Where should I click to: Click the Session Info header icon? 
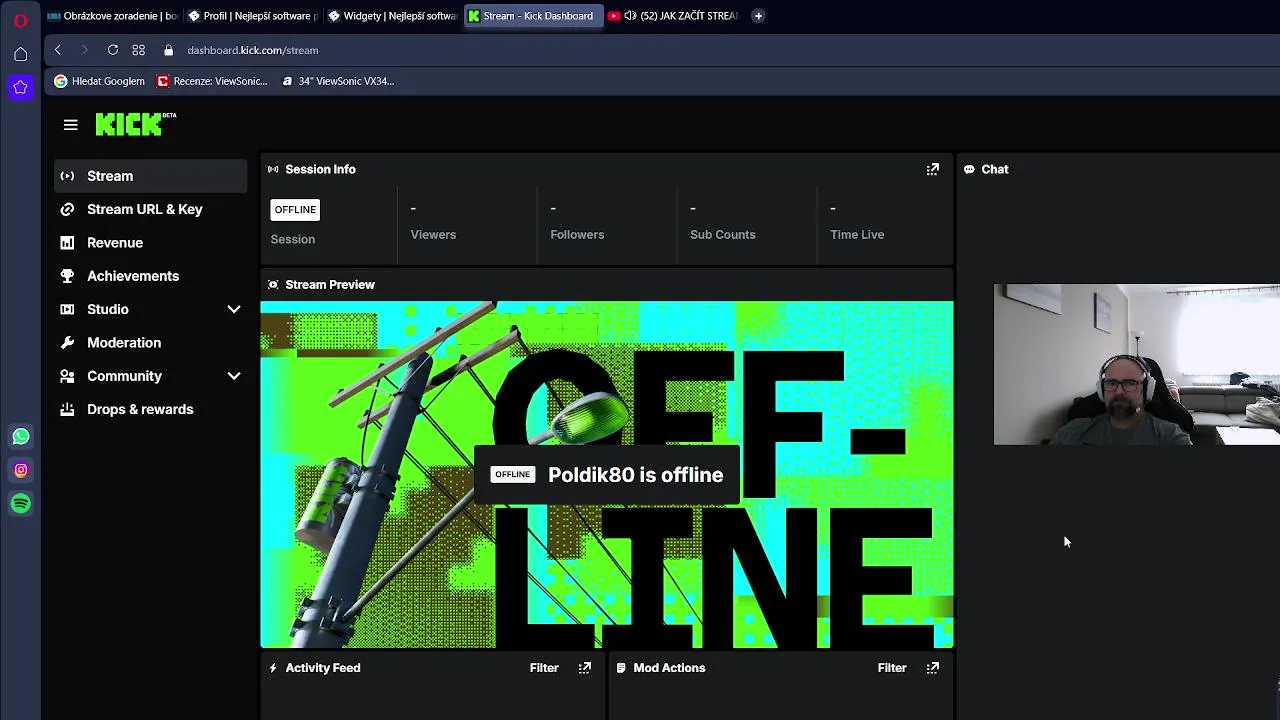coord(273,169)
